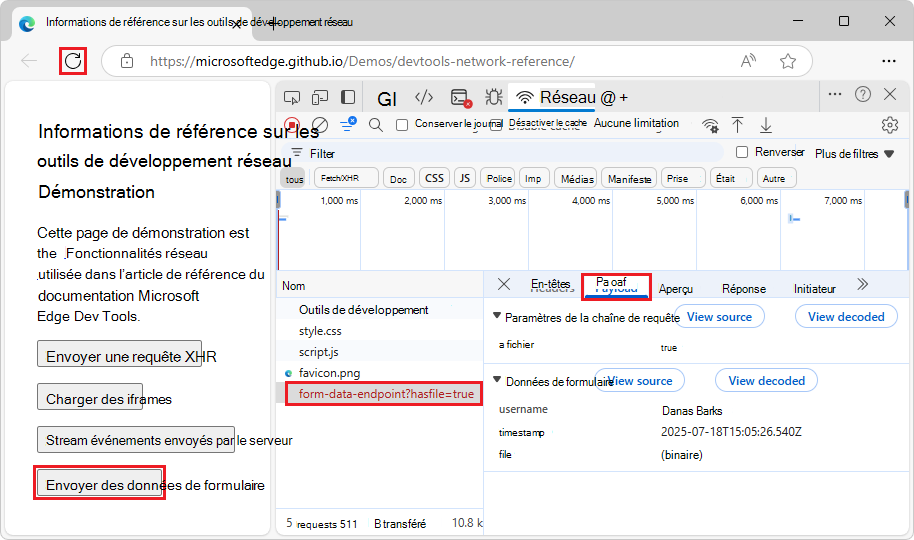The height and width of the screenshot is (540, 914).
Task: Filter by JS requests
Action: 465,178
